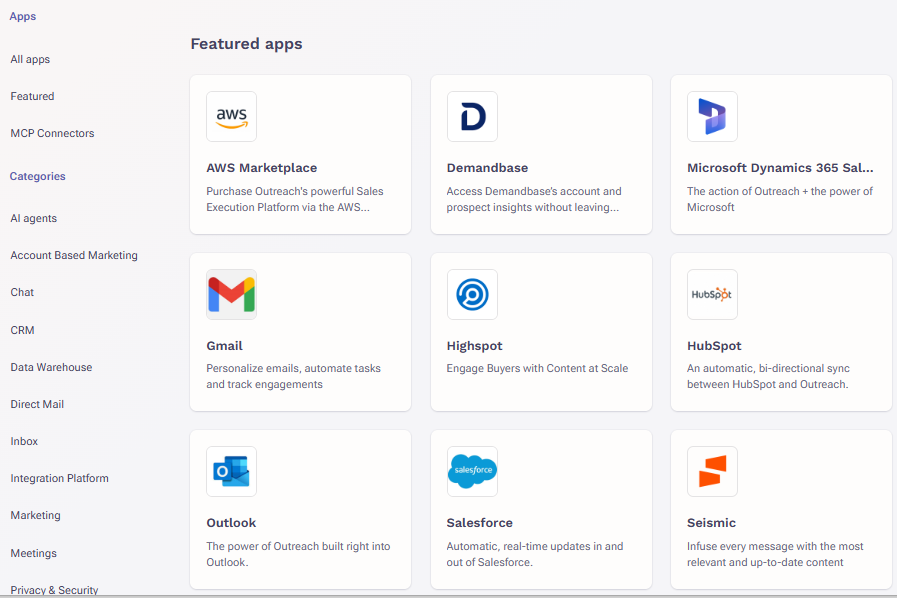The width and height of the screenshot is (897, 598).
Task: Open the CRM category
Action: pyautogui.click(x=22, y=330)
